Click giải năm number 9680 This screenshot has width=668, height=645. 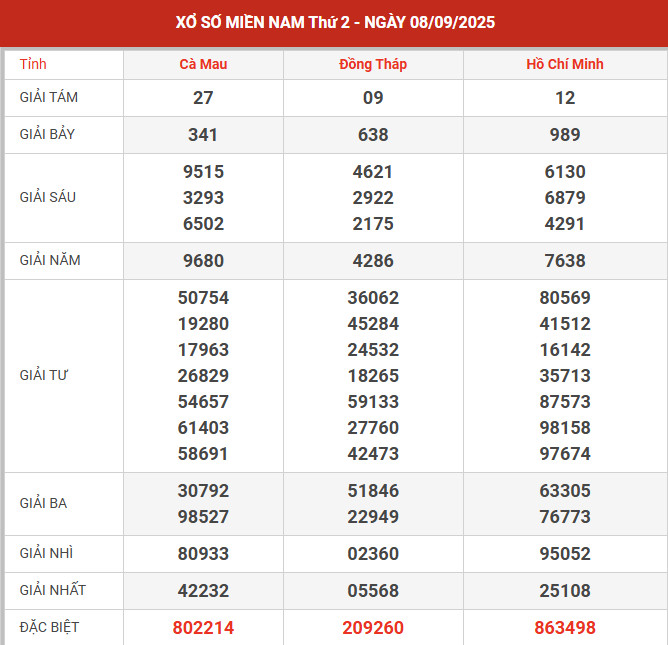tap(203, 261)
